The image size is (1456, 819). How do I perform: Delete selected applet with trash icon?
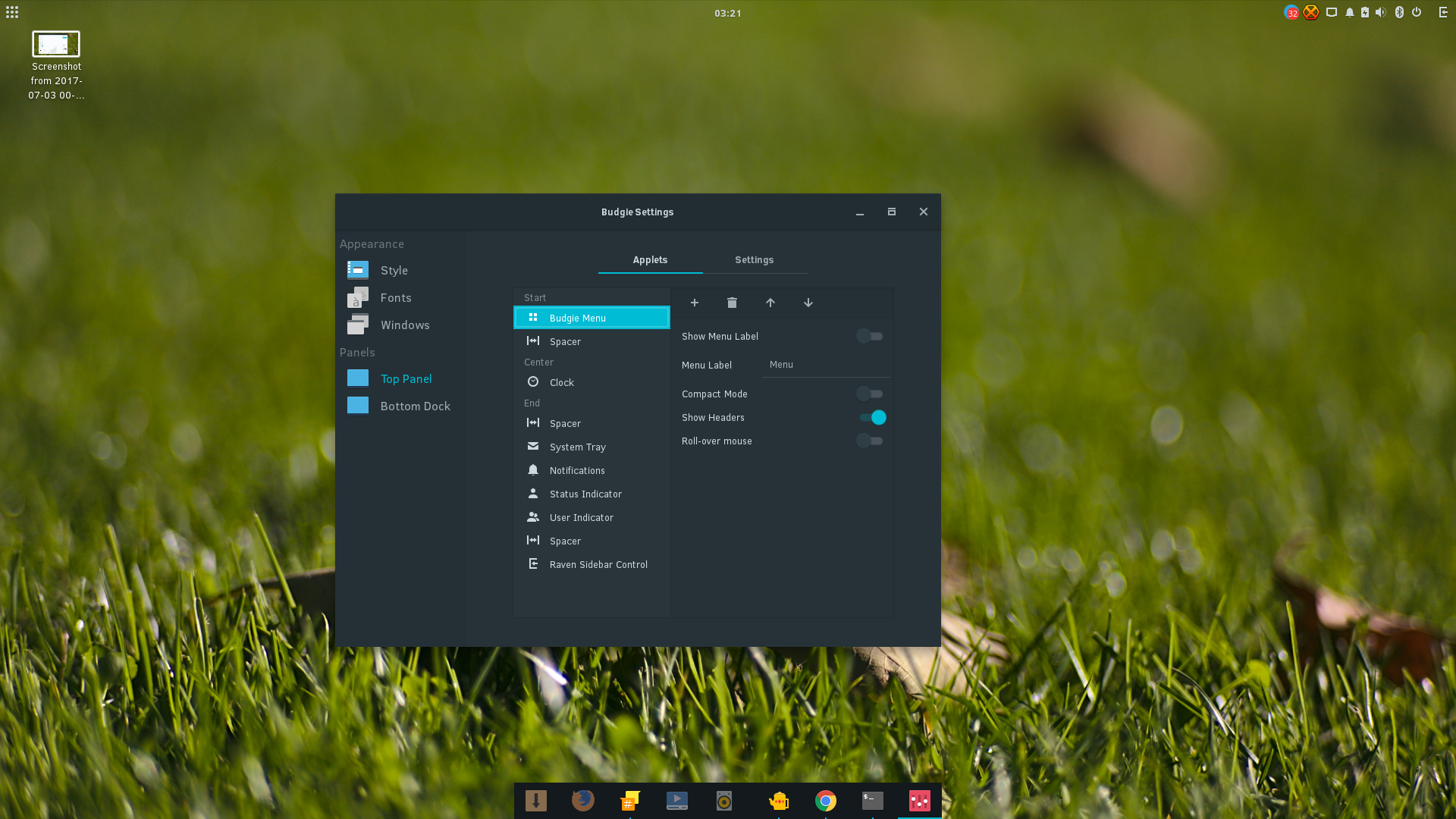point(732,303)
